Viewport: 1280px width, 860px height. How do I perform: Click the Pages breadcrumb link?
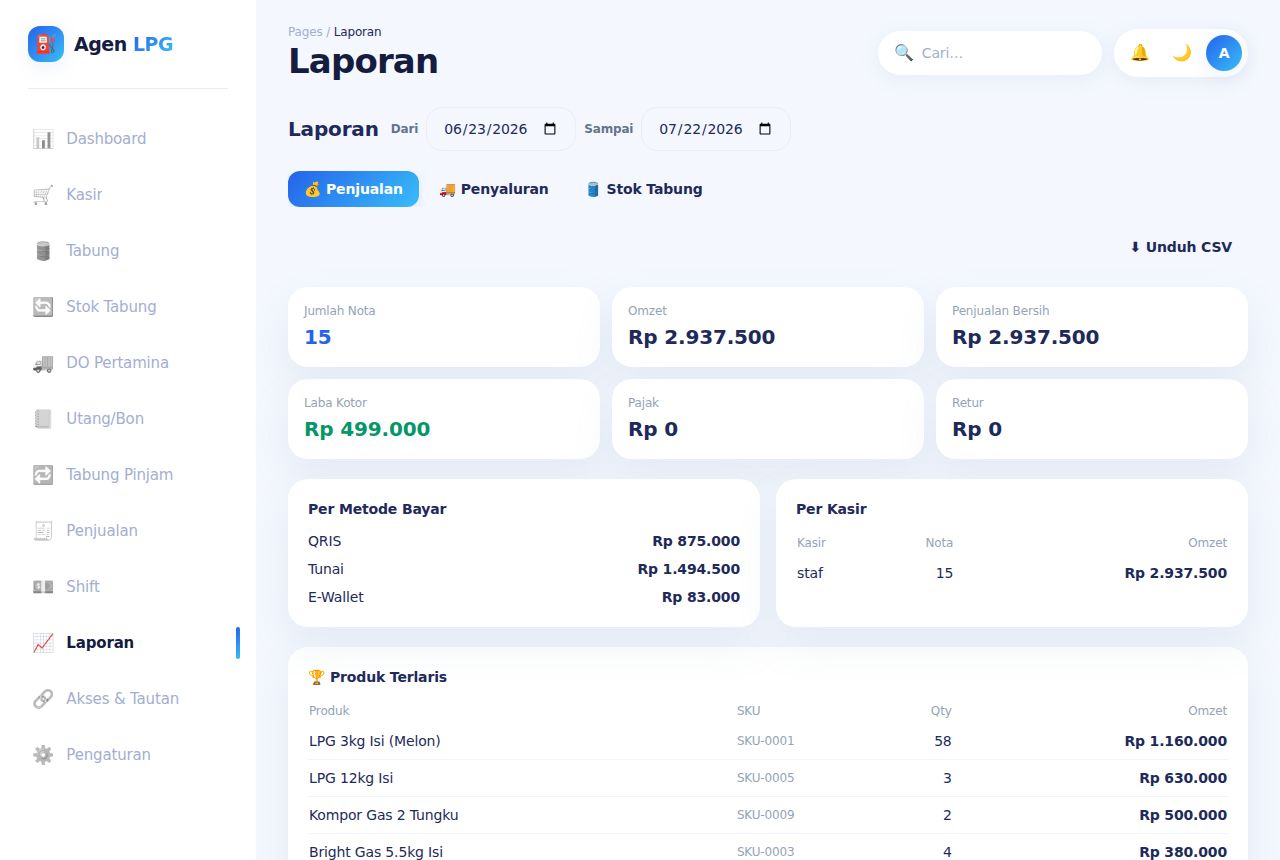click(x=305, y=32)
